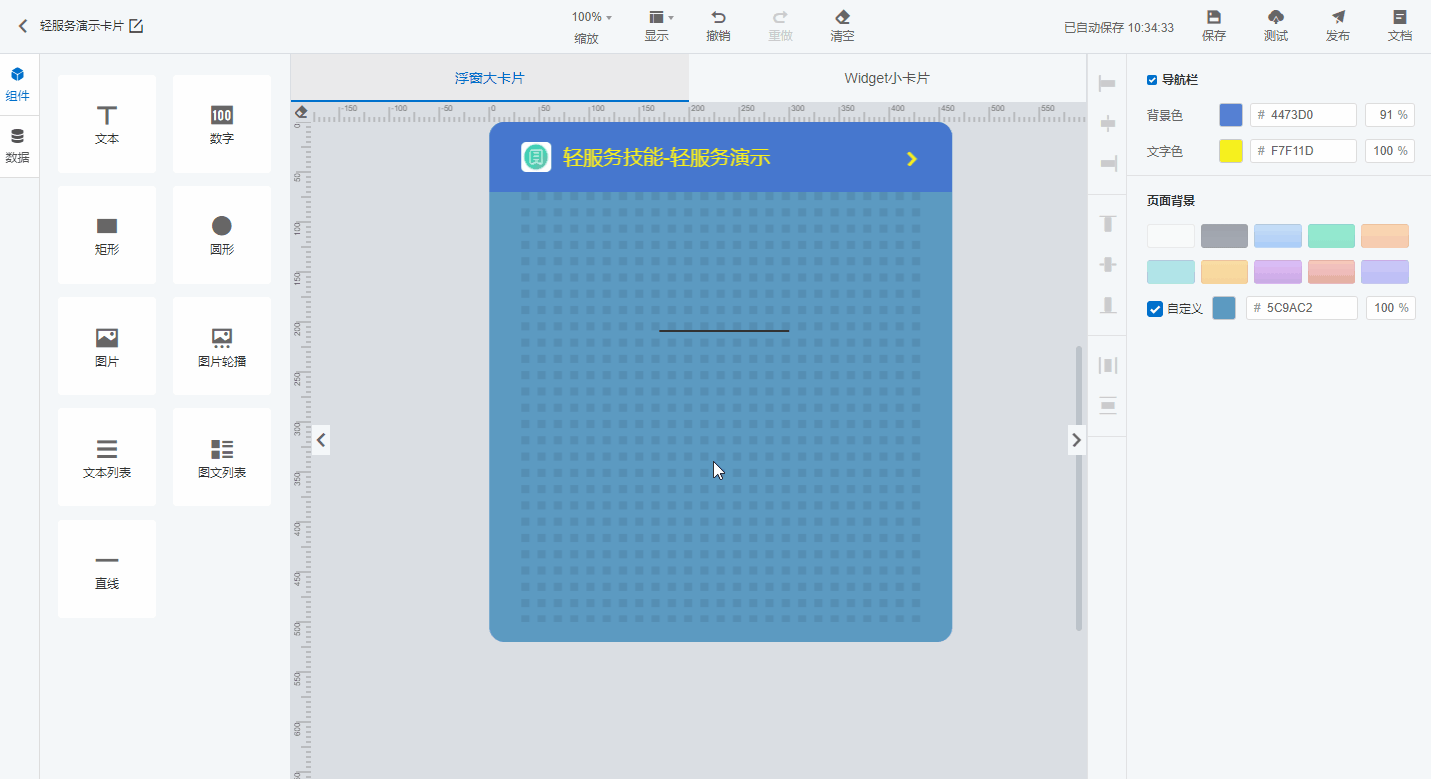Choose the orange page background preset
This screenshot has width=1431, height=779.
[x=1385, y=236]
